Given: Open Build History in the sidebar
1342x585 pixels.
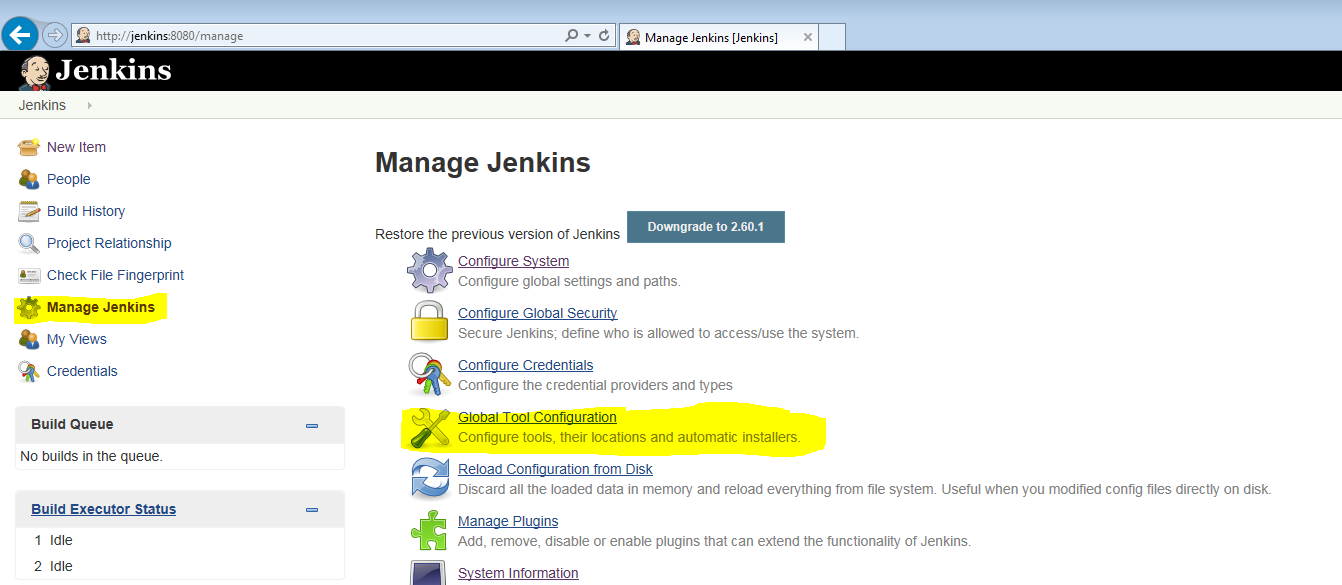Looking at the screenshot, I should pyautogui.click(x=86, y=211).
